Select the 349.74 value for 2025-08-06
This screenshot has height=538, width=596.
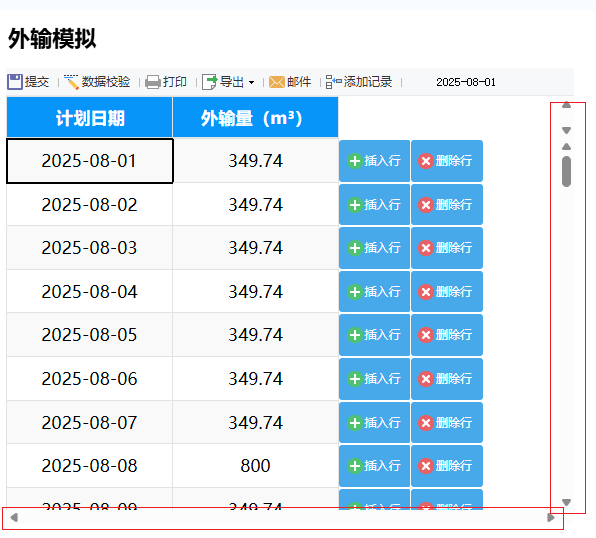point(255,379)
